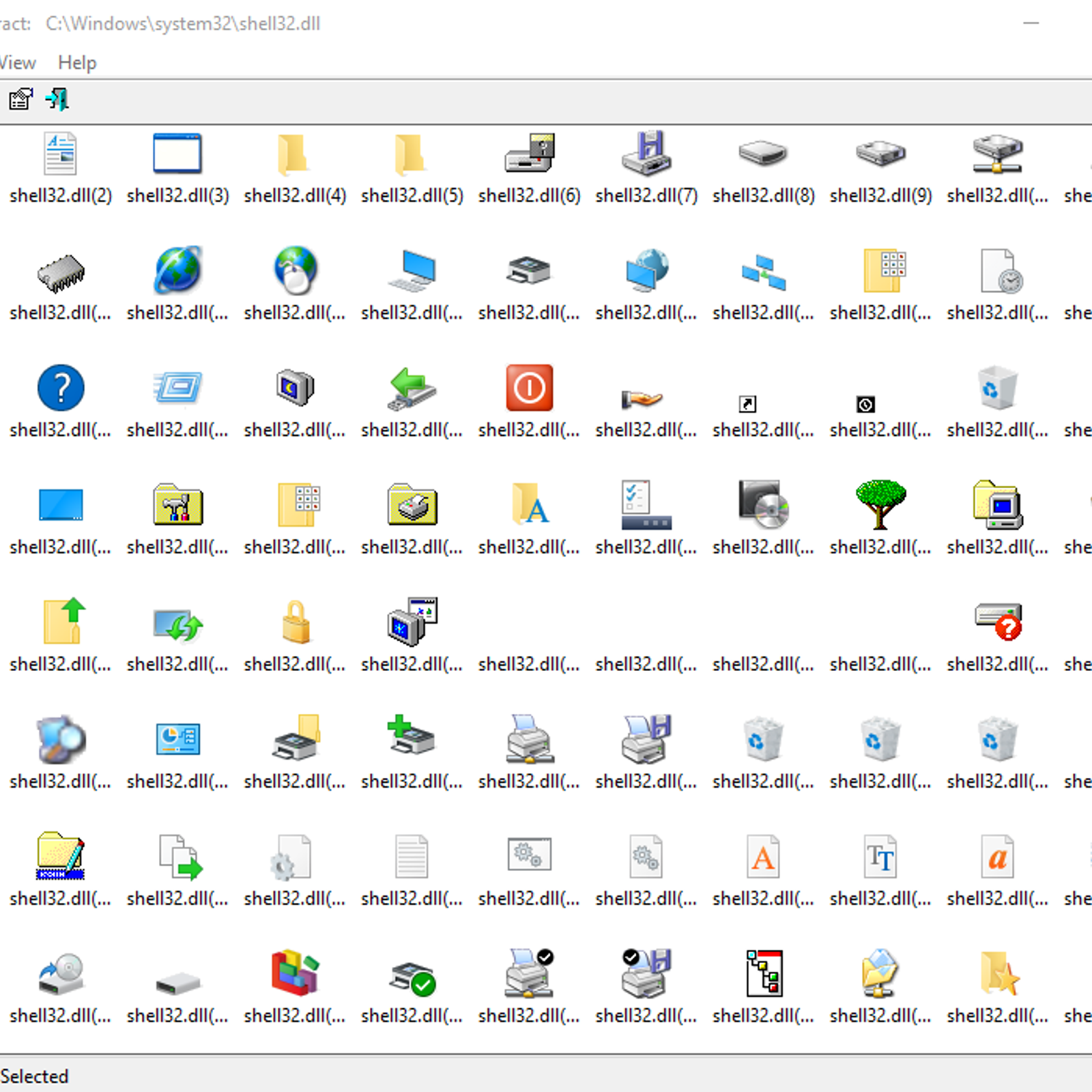Image resolution: width=1092 pixels, height=1092 pixels.
Task: Minimize the window
Action: click(x=1031, y=23)
